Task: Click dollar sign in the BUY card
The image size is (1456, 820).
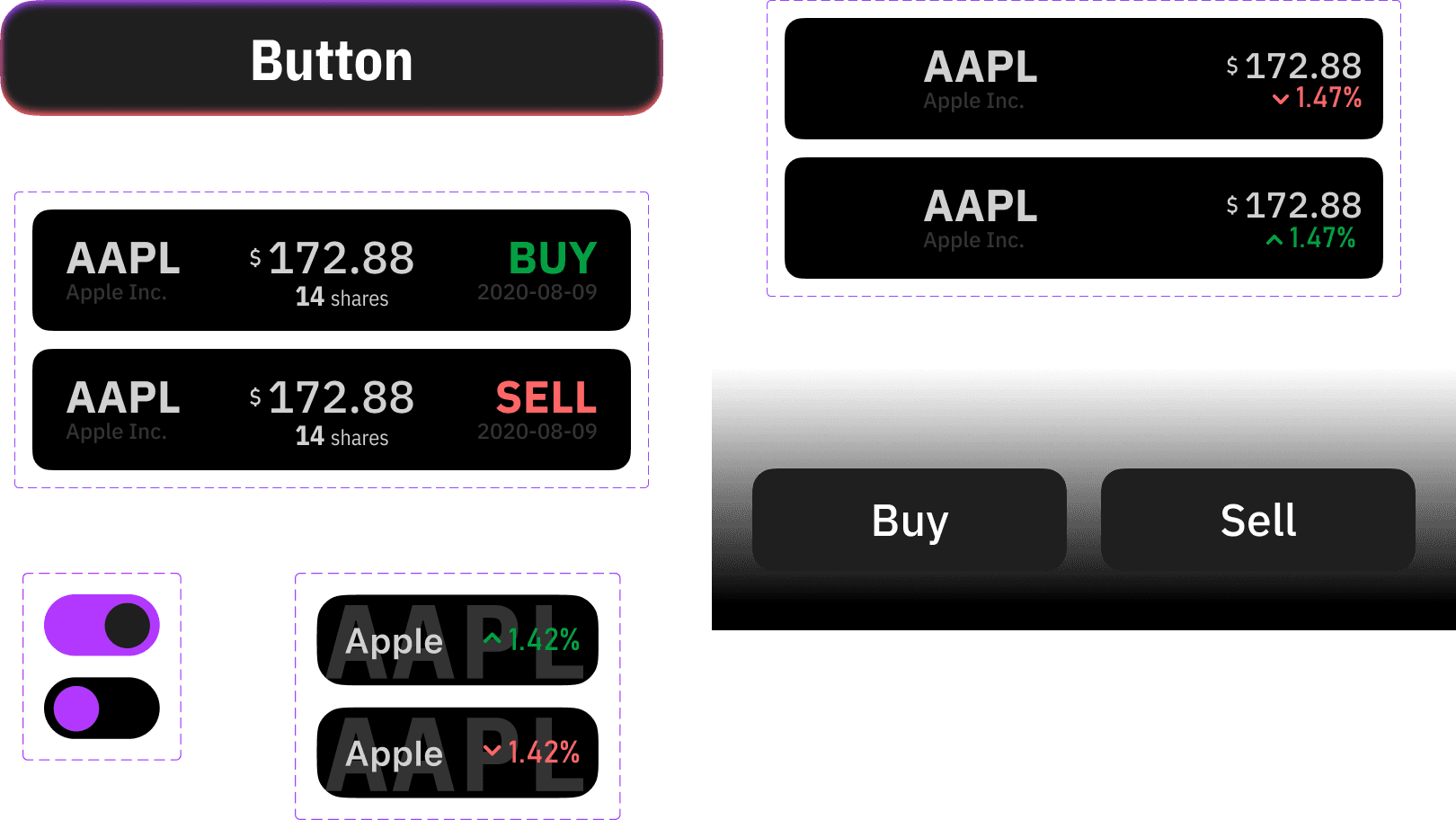Action: point(255,258)
